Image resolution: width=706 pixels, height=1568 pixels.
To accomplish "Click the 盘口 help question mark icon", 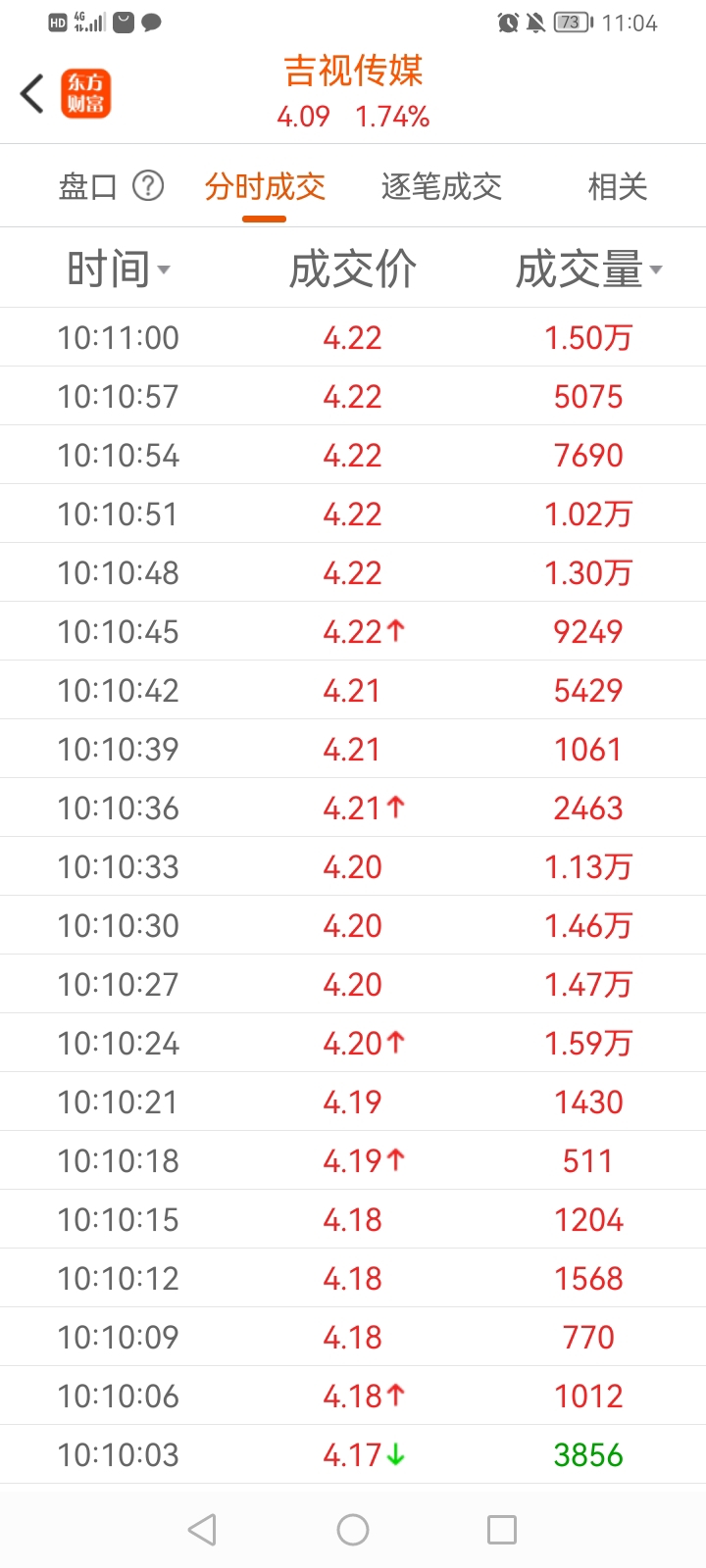I will 148,185.
